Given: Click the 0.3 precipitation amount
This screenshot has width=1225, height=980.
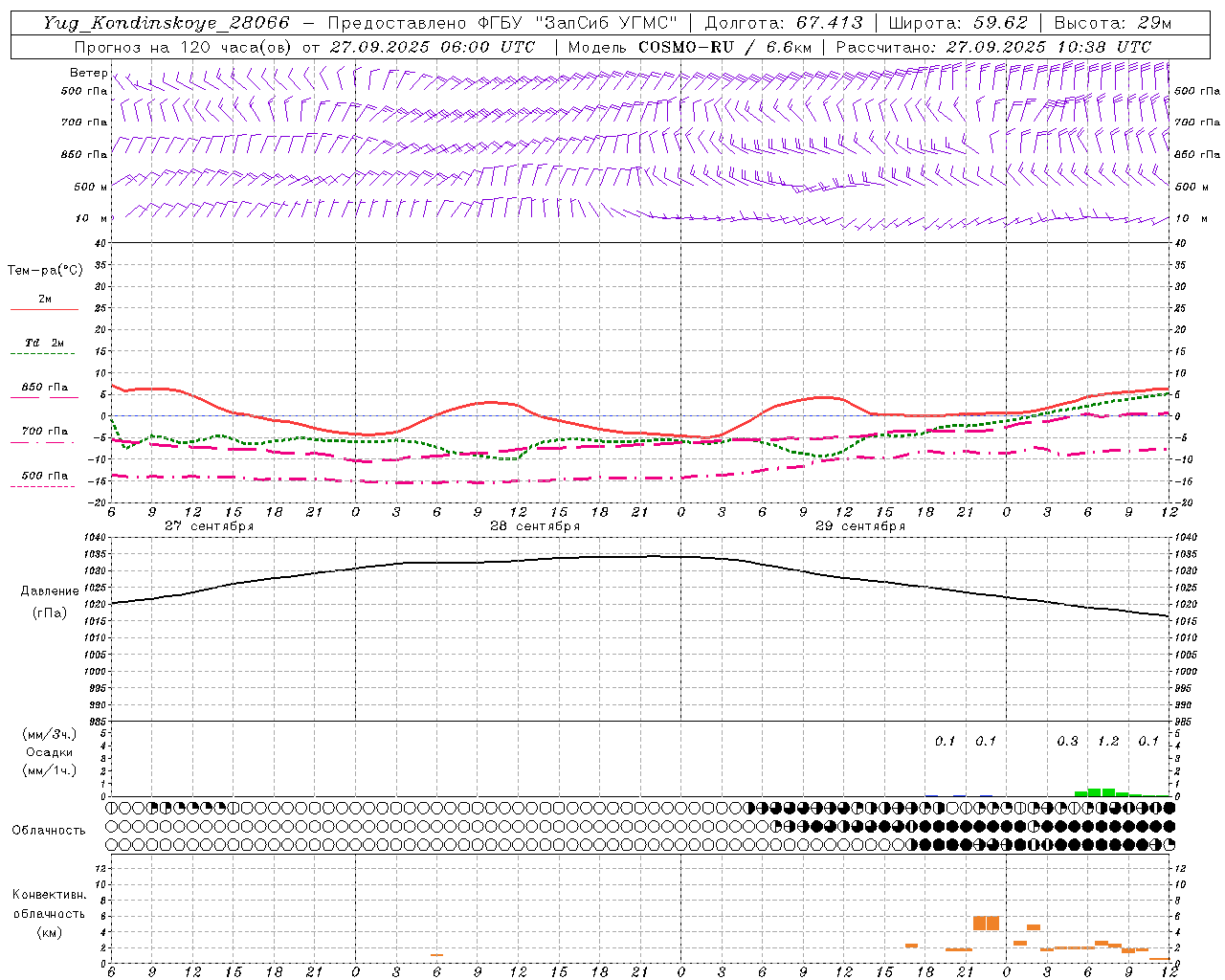Looking at the screenshot, I should click(x=1067, y=742).
